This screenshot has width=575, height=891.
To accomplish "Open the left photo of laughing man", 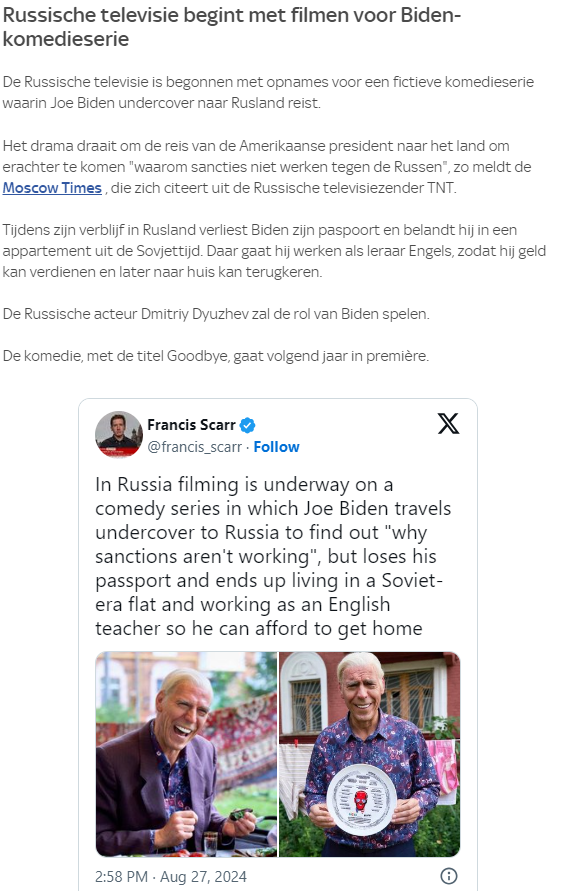I will click(186, 754).
